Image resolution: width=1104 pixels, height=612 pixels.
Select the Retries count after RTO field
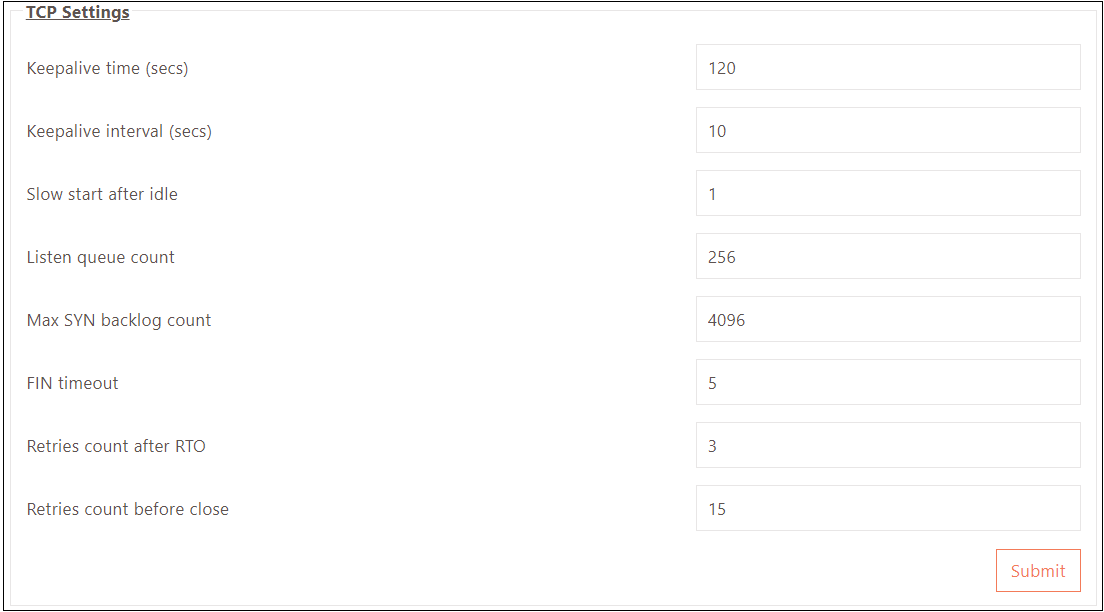(x=887, y=446)
